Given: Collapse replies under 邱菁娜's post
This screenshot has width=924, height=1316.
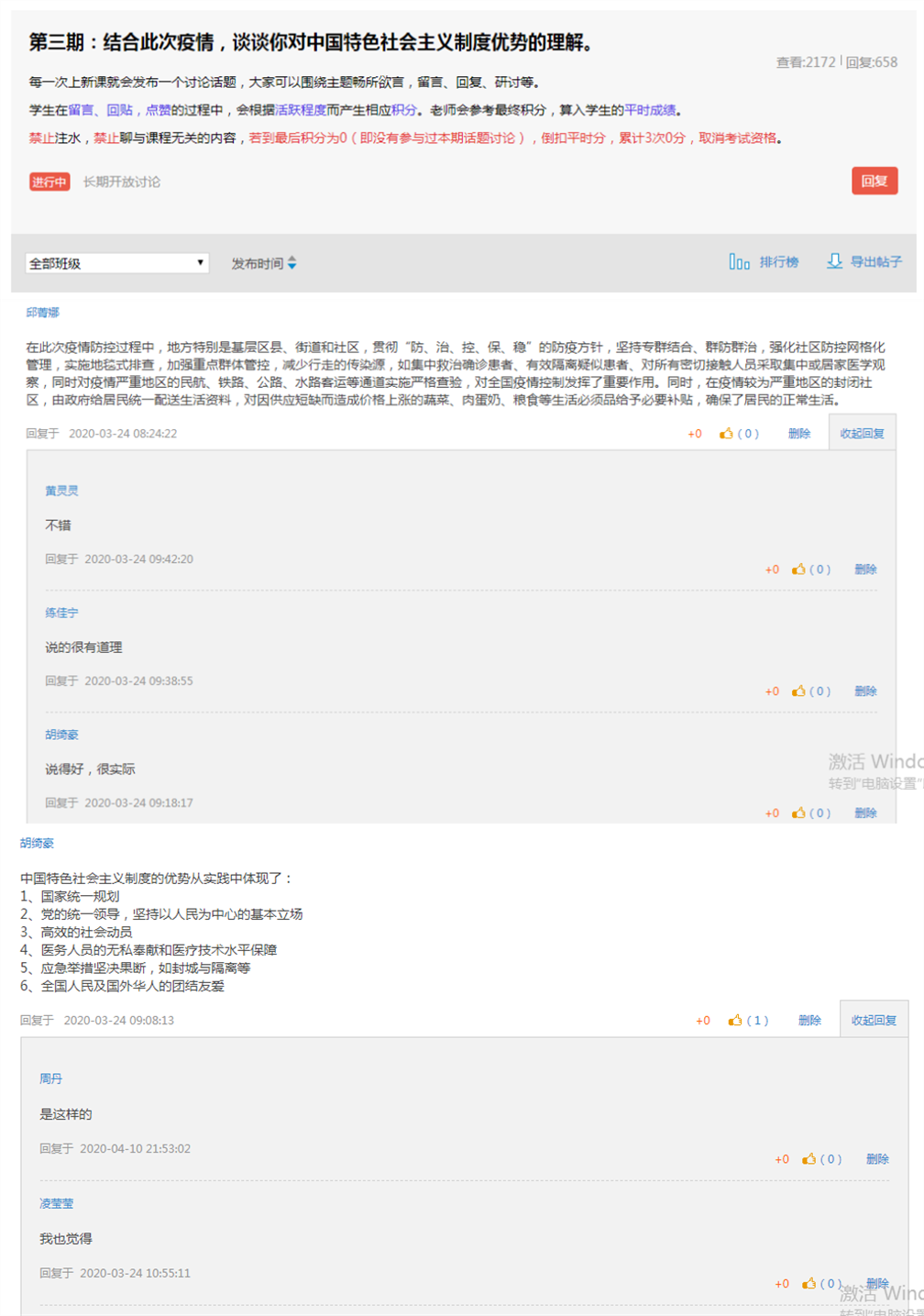Looking at the screenshot, I should [862, 434].
